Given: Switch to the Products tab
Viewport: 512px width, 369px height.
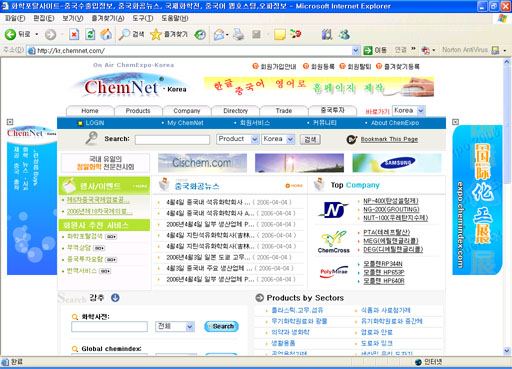Looking at the screenshot, I should coord(138,111).
